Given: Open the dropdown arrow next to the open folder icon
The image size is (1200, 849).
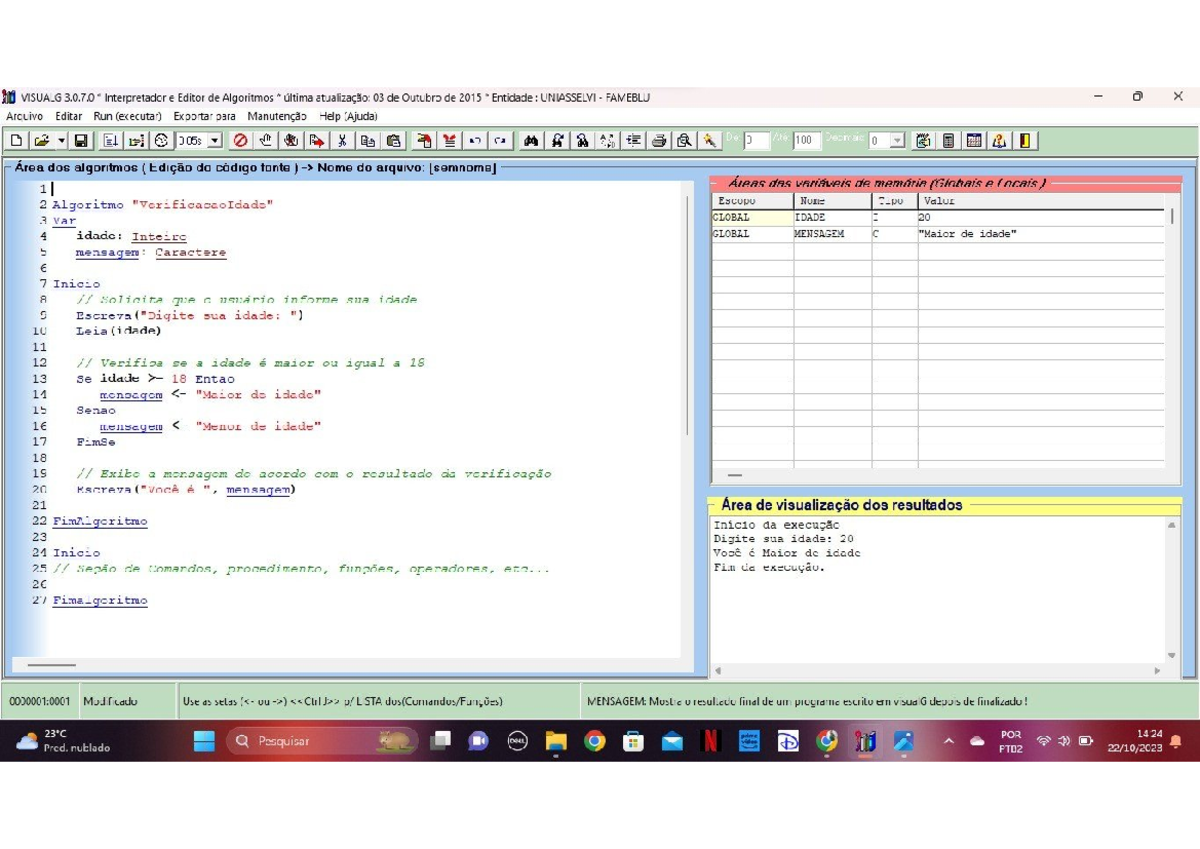Looking at the screenshot, I should (x=61, y=141).
